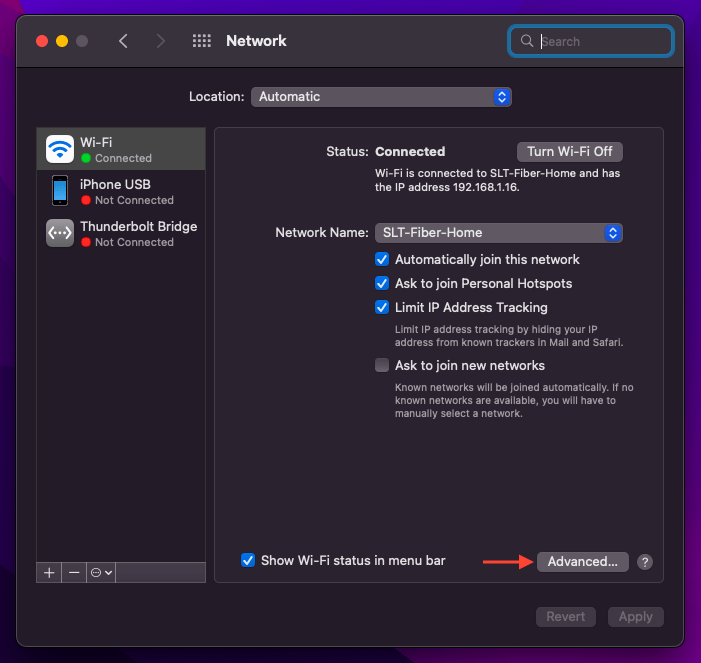Screen dimensions: 701x663
Task: Click the Wi-Fi "Connected" sidebar status
Action: 123,158
